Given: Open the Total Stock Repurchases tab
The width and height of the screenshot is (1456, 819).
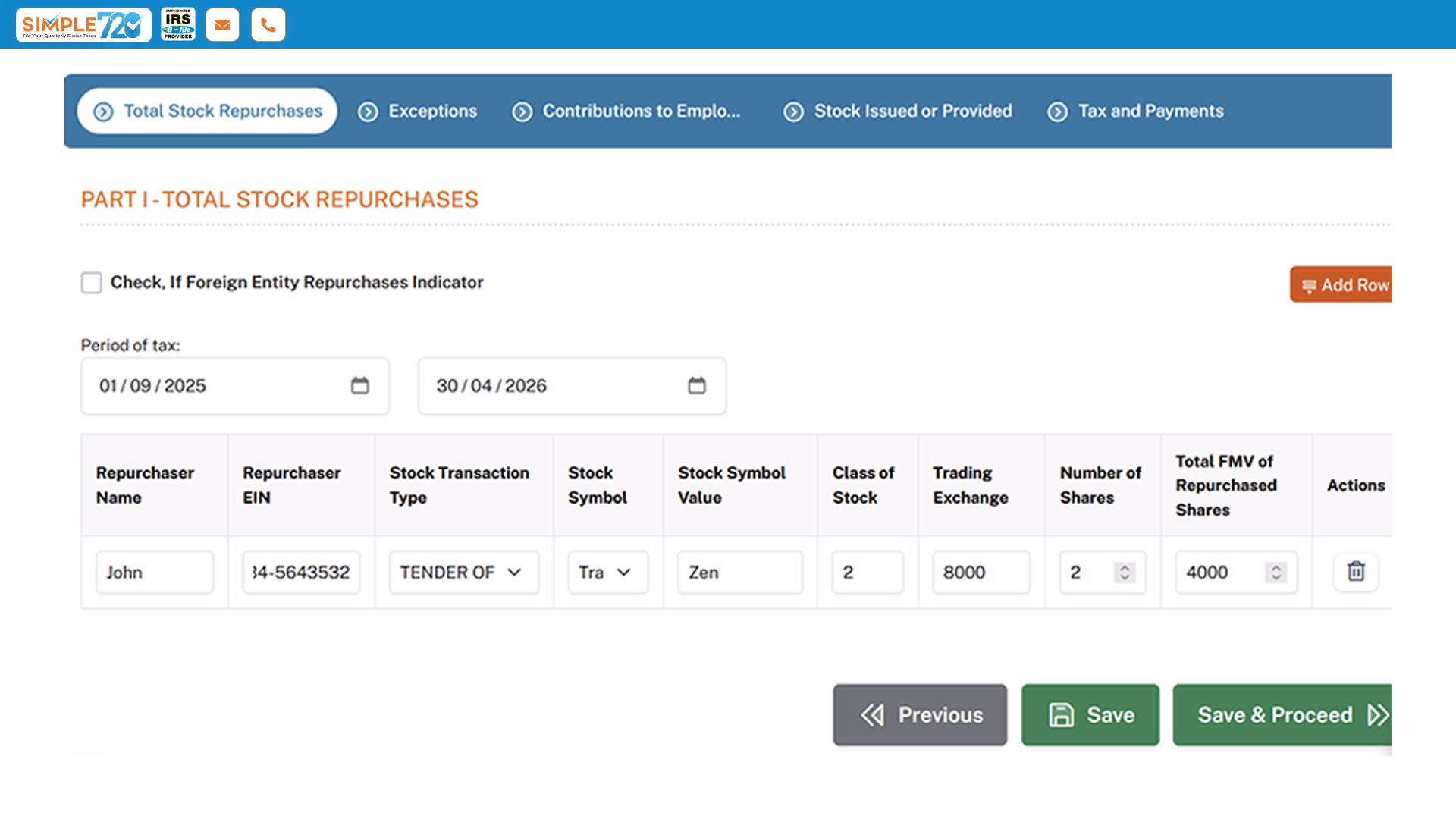Looking at the screenshot, I should (207, 111).
